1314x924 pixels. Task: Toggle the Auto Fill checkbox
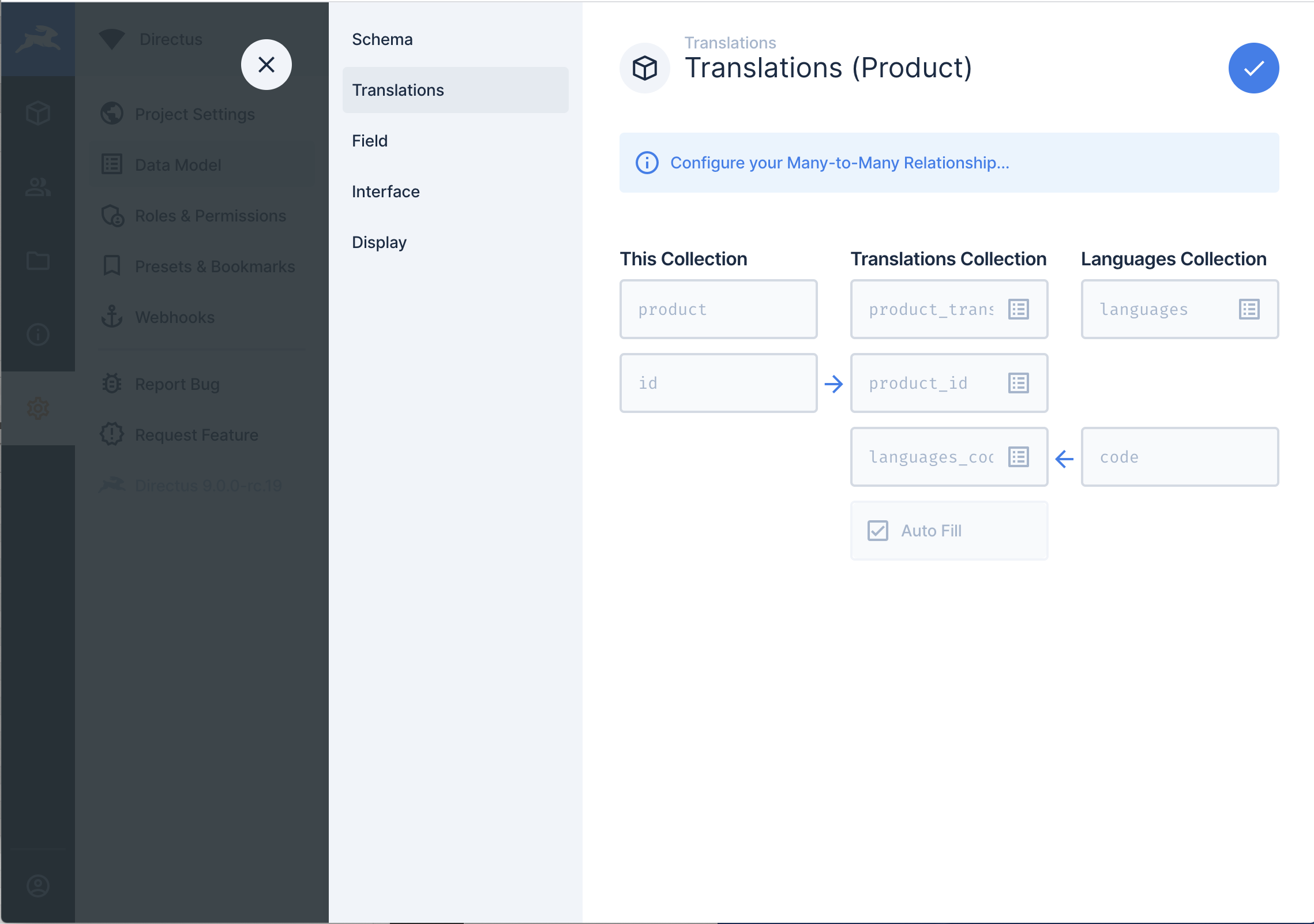(878, 531)
